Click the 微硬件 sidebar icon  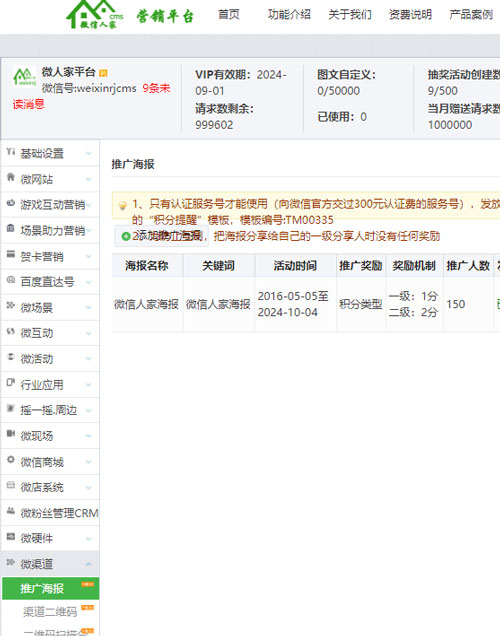(x=11, y=537)
